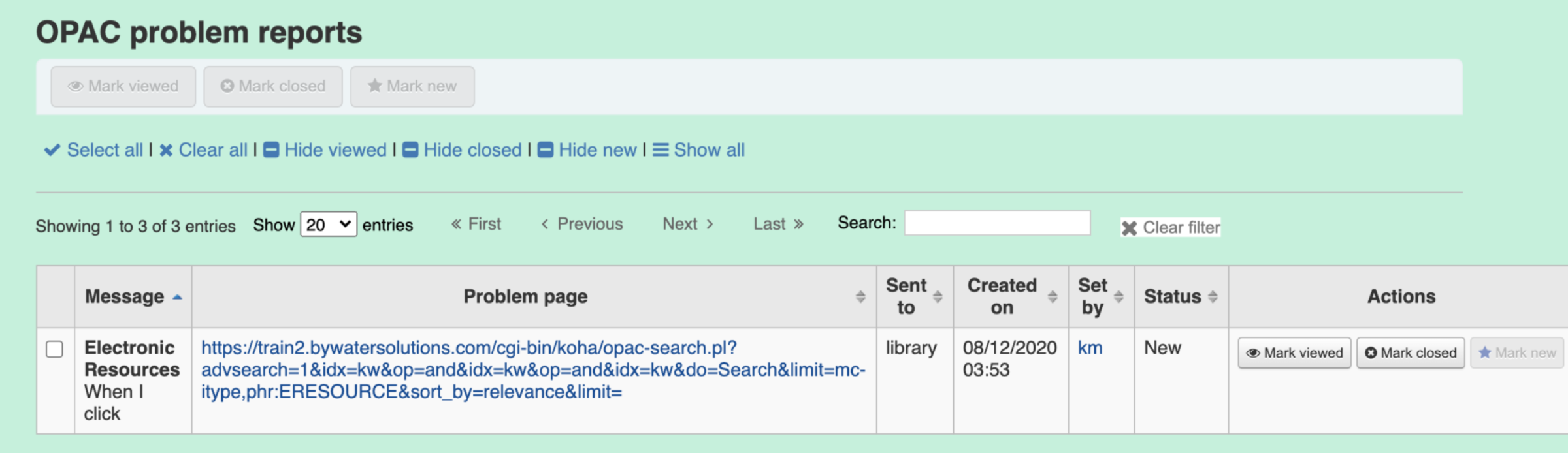Click the Clear filter X icon
The image size is (1568, 453).
click(1129, 228)
